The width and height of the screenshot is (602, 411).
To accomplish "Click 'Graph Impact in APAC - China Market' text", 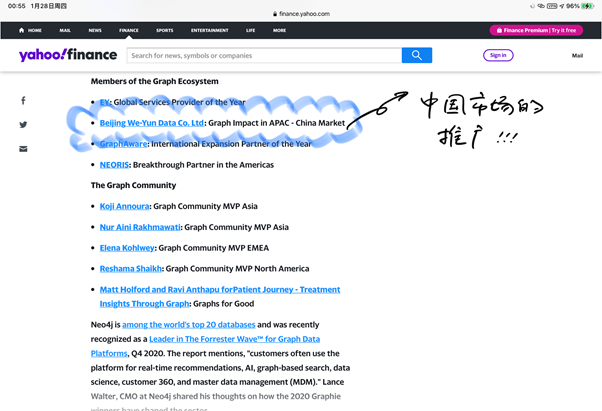I will point(276,123).
